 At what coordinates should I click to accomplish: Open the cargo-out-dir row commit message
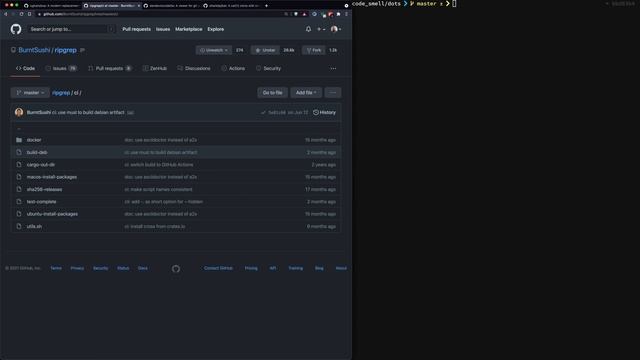[159, 164]
